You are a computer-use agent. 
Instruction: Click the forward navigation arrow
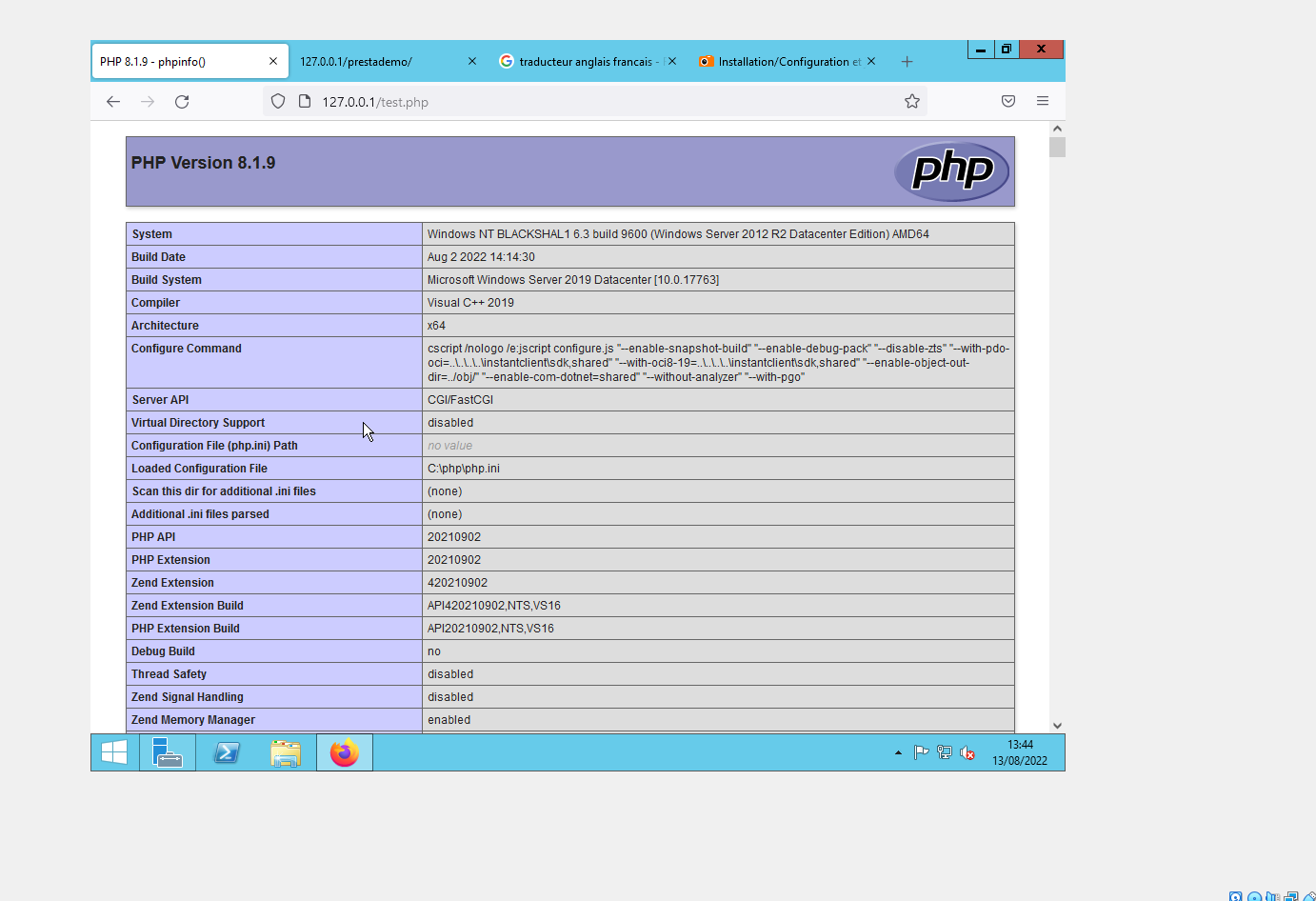pyautogui.click(x=148, y=102)
